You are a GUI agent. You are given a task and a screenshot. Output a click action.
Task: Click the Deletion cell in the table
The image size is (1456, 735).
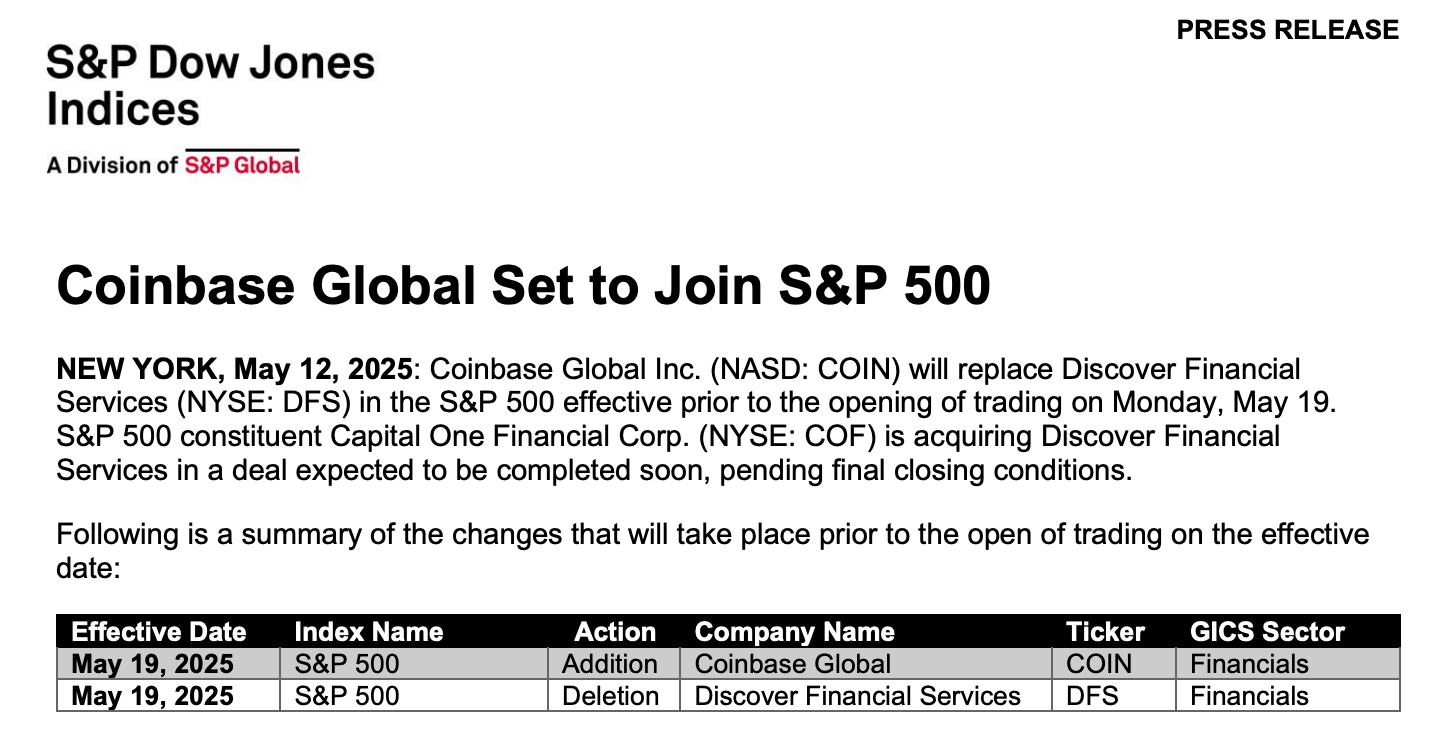tap(610, 696)
